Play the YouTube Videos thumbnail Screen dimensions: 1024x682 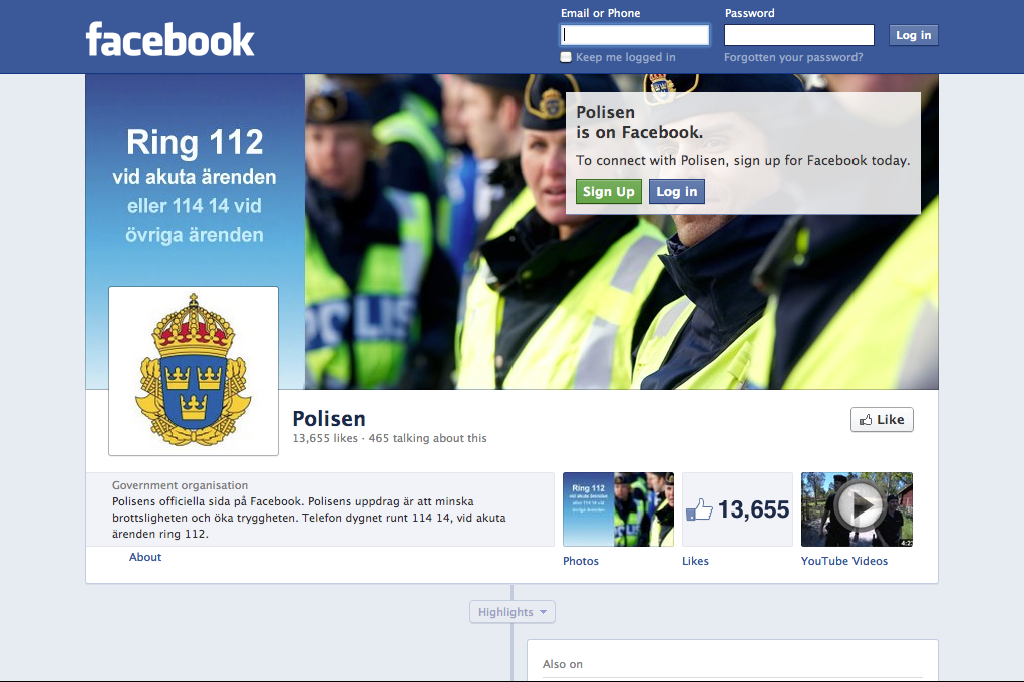[857, 509]
